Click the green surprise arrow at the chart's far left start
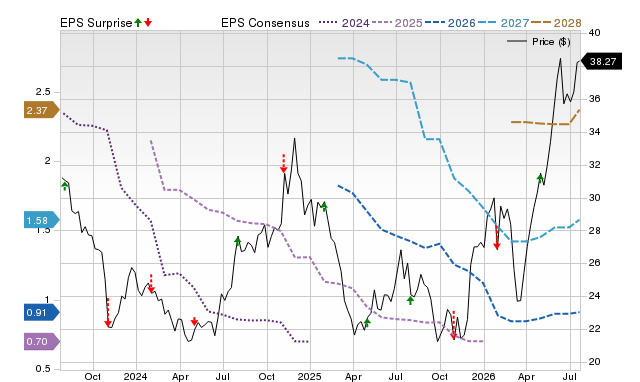This screenshot has width=640, height=382. point(64,186)
